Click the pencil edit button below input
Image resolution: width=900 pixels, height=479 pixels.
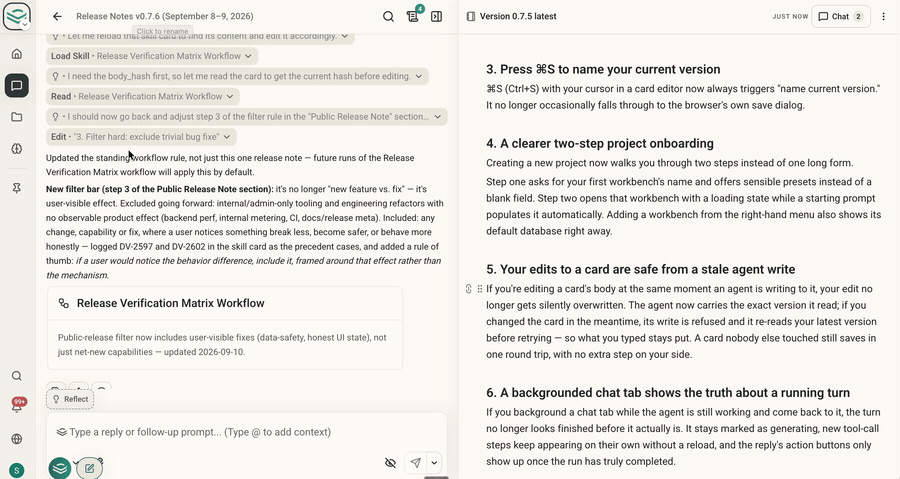(90, 469)
